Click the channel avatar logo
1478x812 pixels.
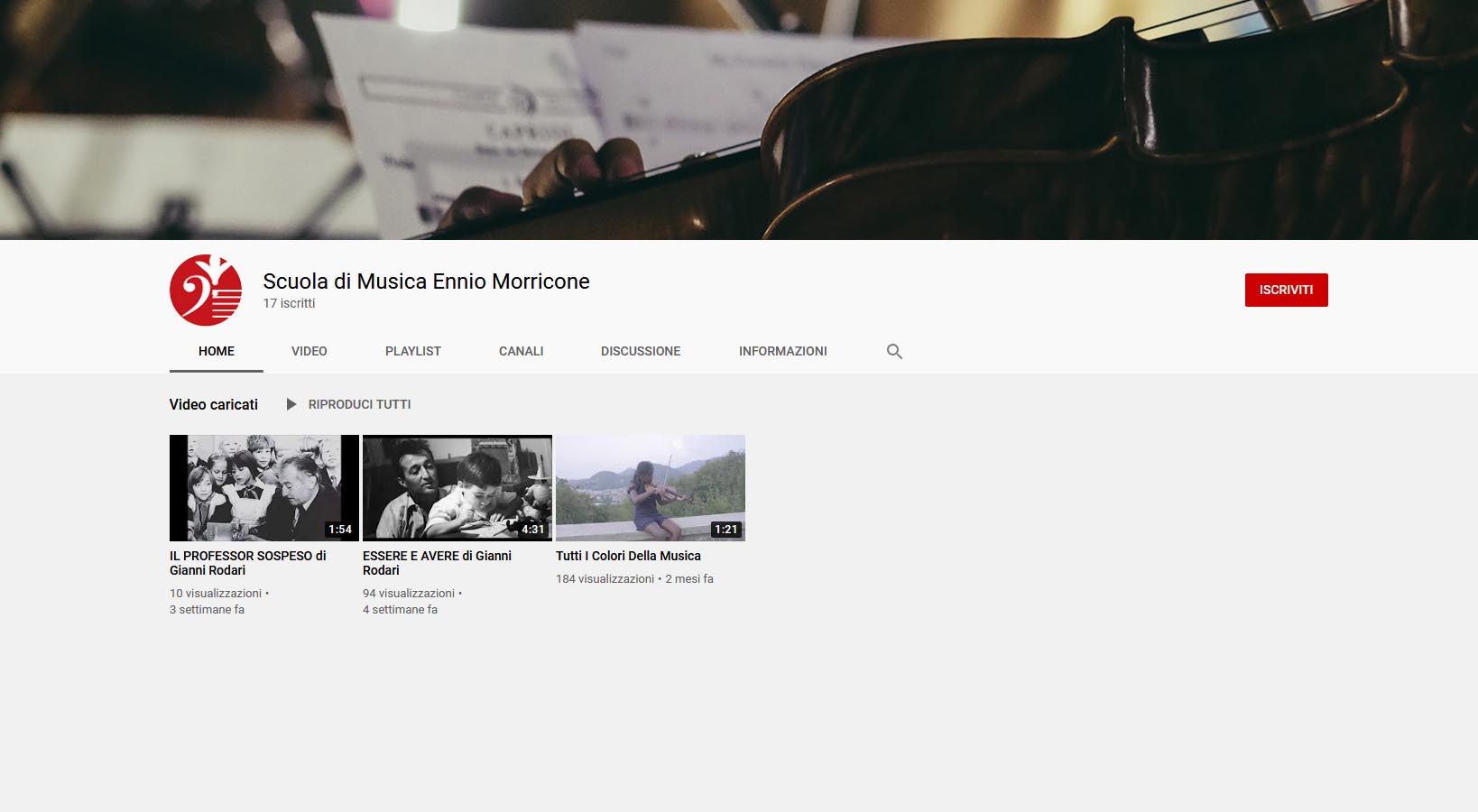[206, 290]
